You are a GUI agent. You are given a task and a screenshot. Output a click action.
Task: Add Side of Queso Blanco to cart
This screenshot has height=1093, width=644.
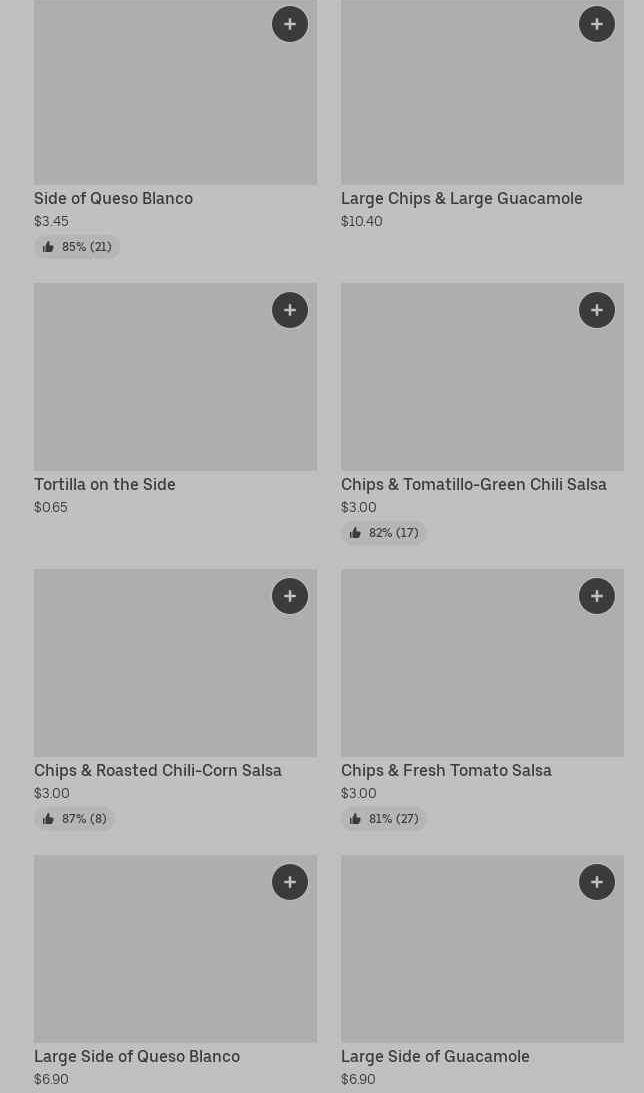point(290,24)
